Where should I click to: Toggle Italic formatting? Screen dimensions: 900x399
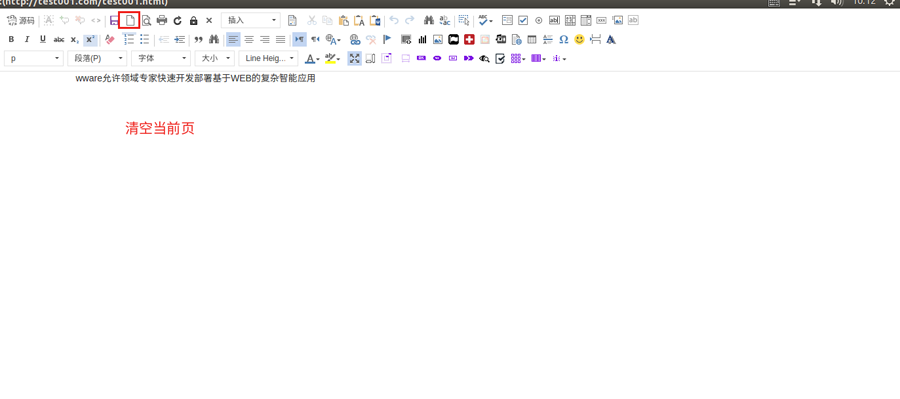(27, 40)
